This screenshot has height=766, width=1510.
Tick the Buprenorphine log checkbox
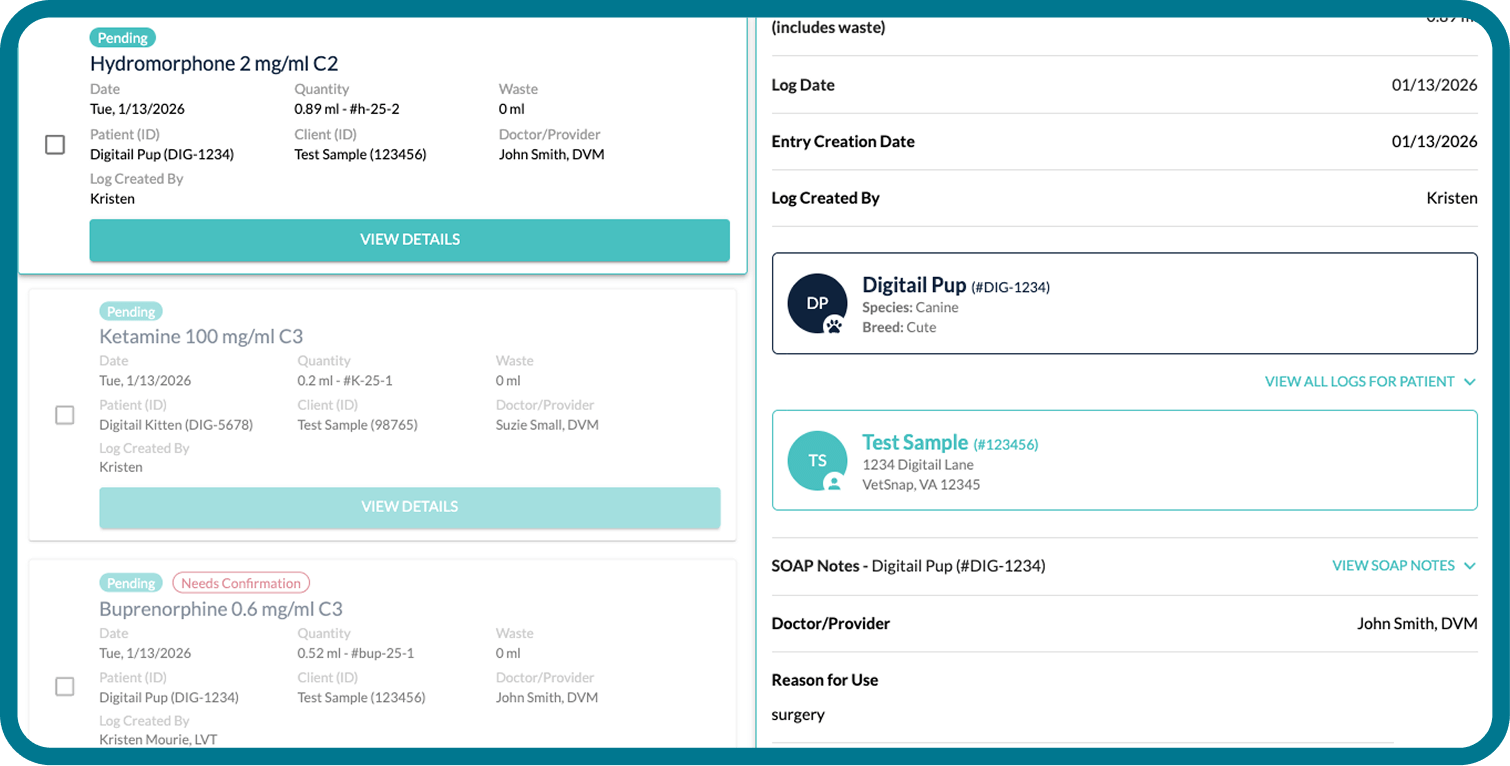point(65,687)
